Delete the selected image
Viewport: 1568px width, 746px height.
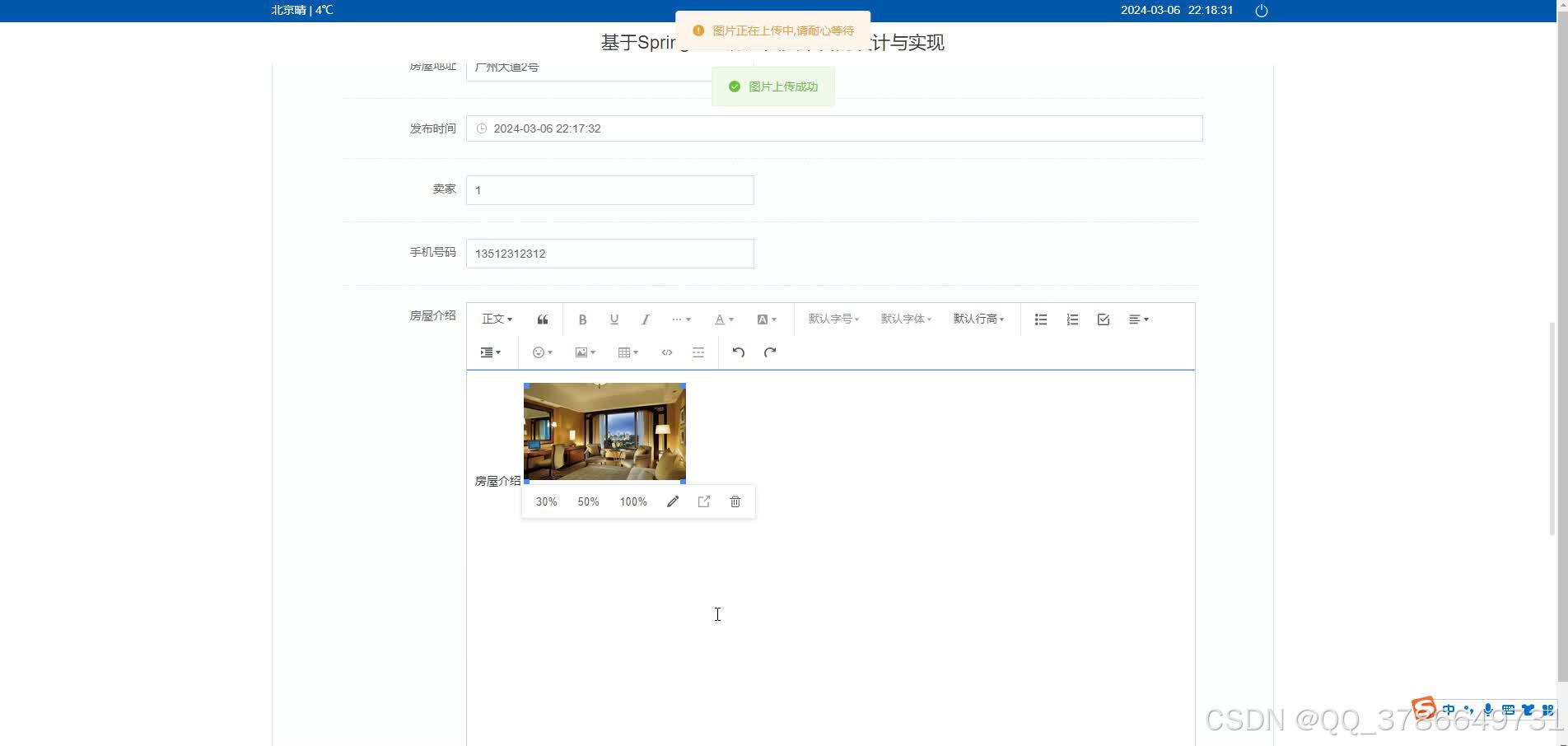(735, 501)
